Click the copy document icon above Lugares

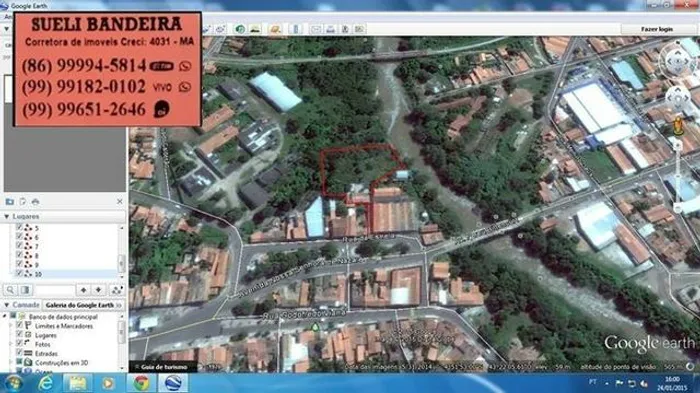[23, 202]
